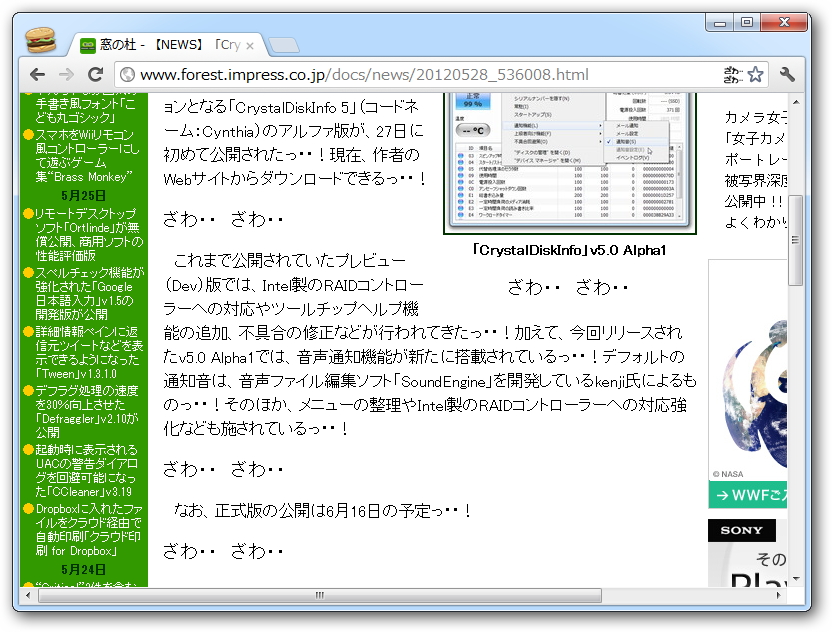The width and height of the screenshot is (832, 632).
Task: Click the 5月25日 date heading
Action: [83, 195]
